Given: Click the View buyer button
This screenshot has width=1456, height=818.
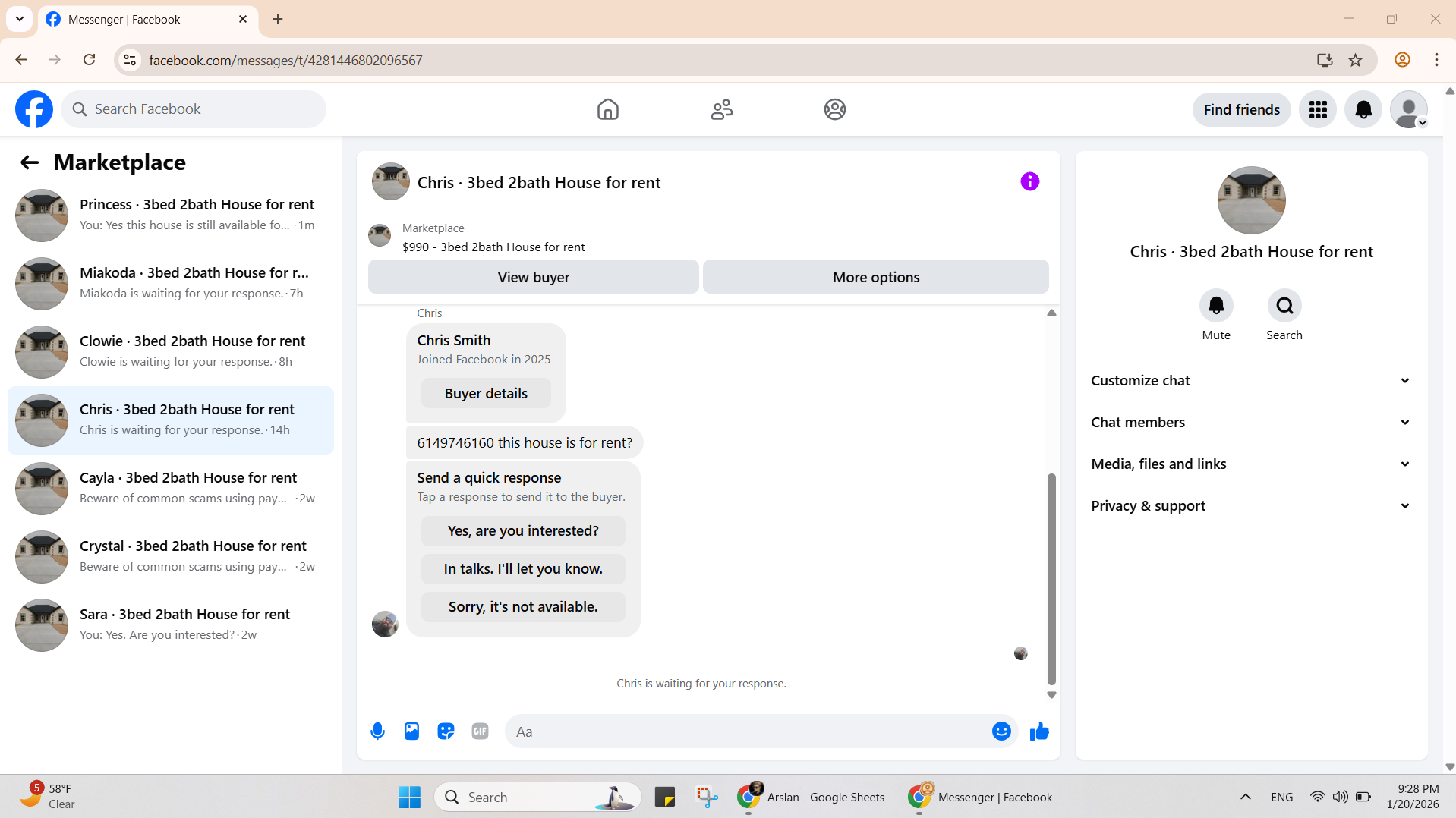Looking at the screenshot, I should [534, 277].
